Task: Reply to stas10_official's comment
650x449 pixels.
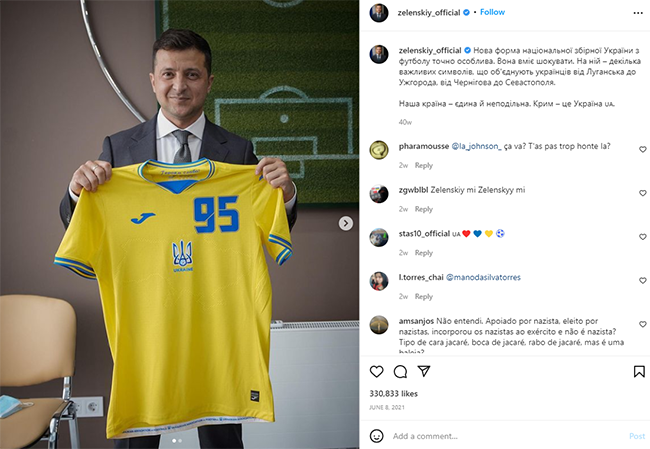Action: coord(424,253)
